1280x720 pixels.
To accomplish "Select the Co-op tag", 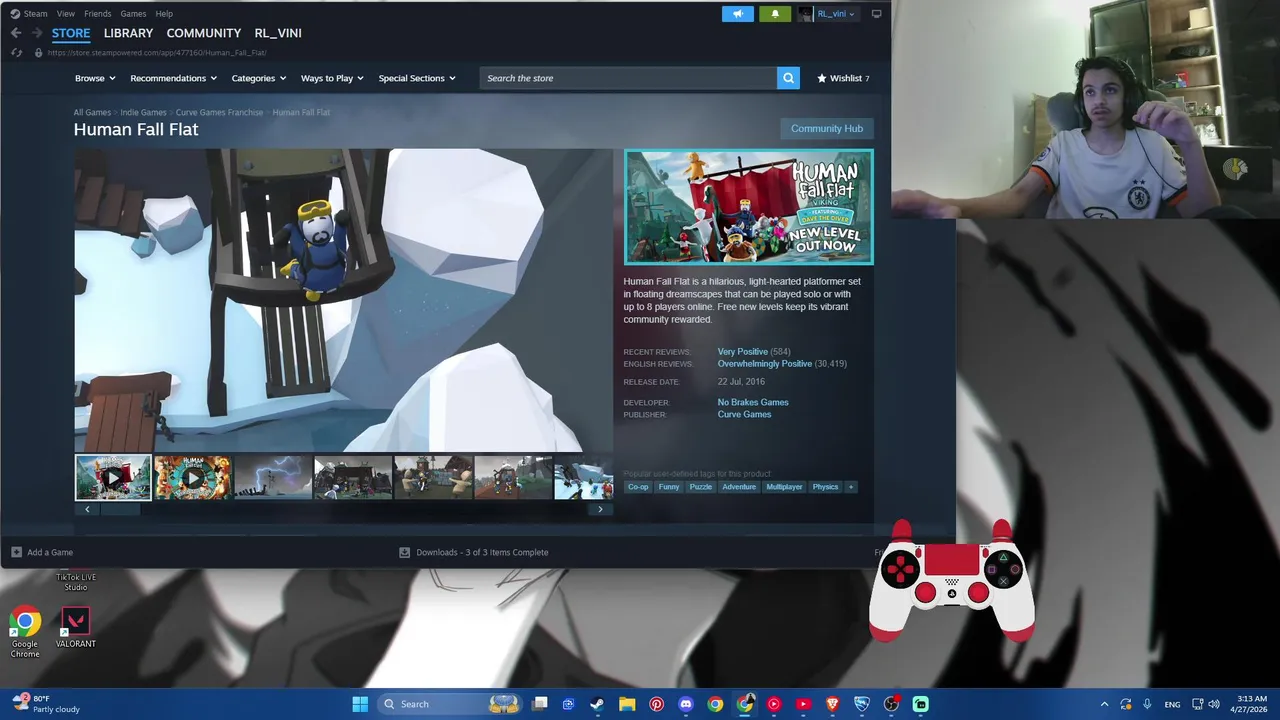I will click(x=638, y=487).
